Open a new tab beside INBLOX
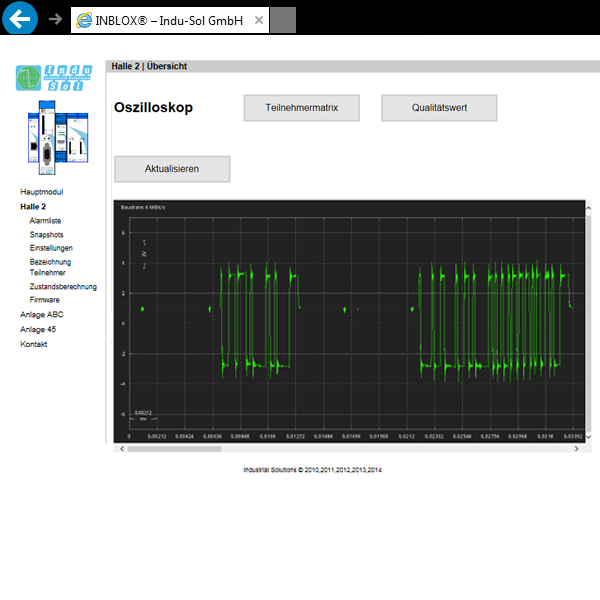 point(283,19)
